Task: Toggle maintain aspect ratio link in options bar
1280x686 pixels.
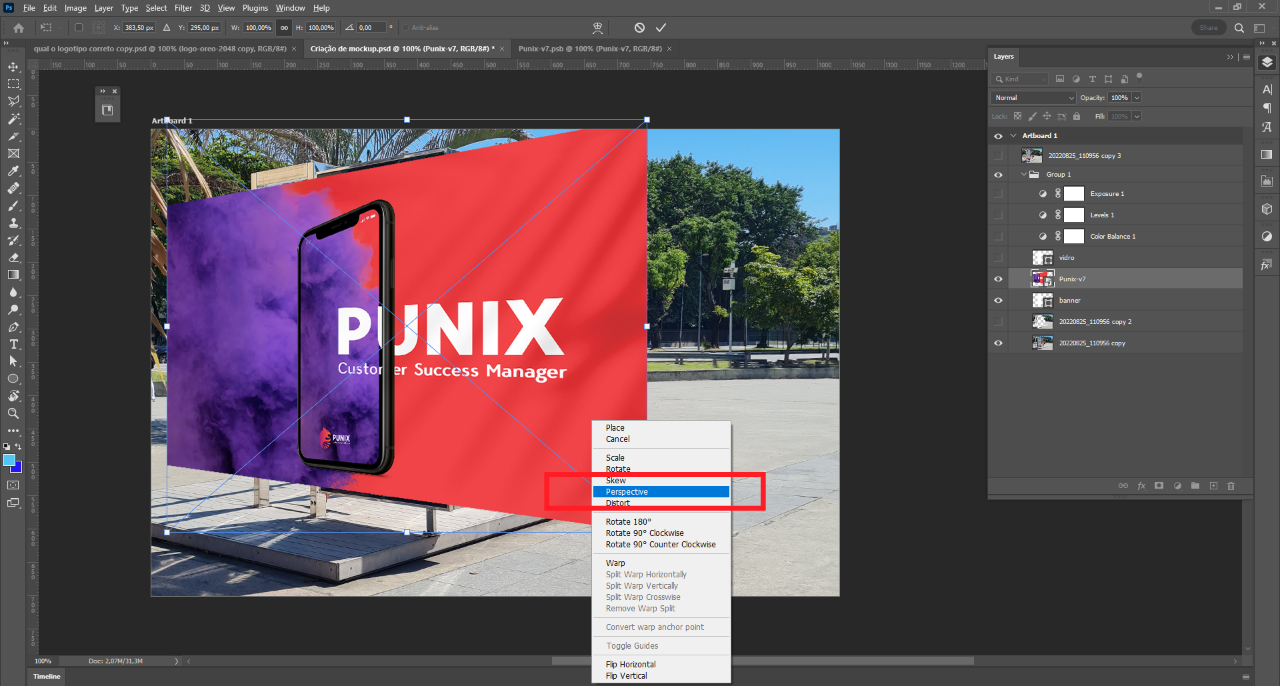Action: coord(285,27)
